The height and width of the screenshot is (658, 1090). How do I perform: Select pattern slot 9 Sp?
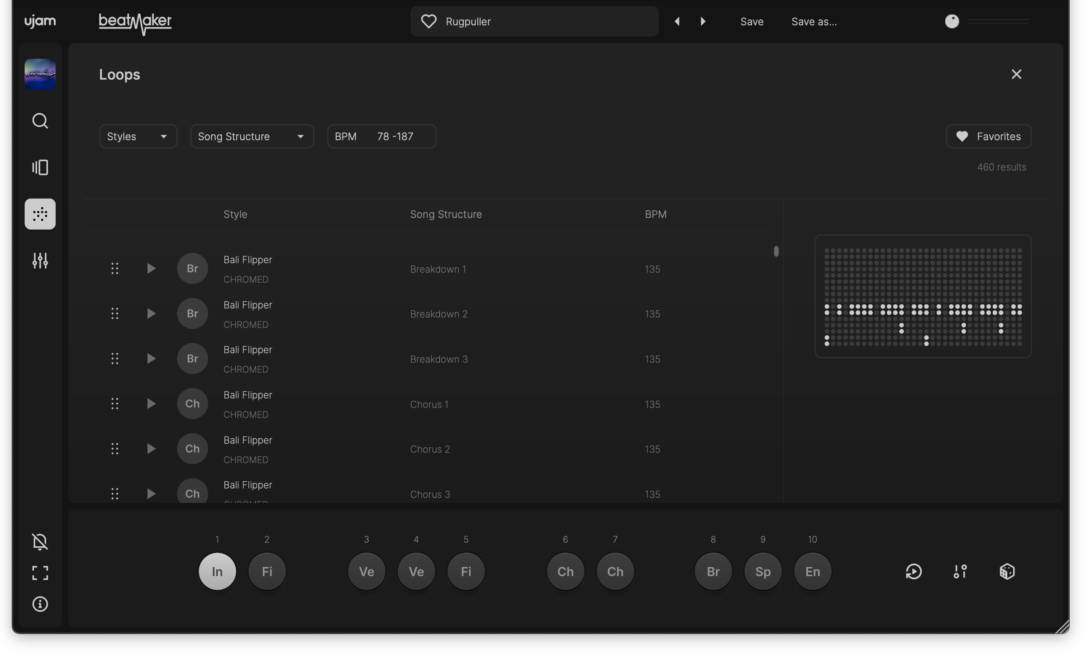763,571
